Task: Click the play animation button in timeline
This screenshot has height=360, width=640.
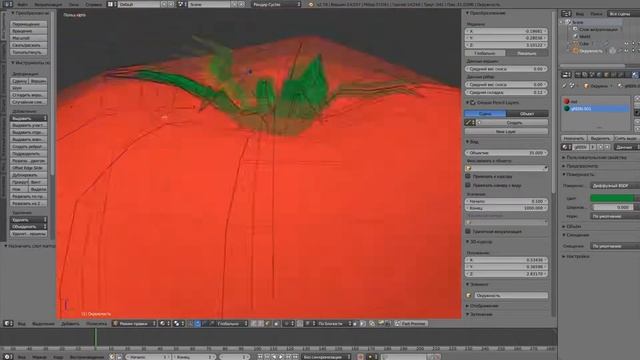Action: (x=282, y=357)
